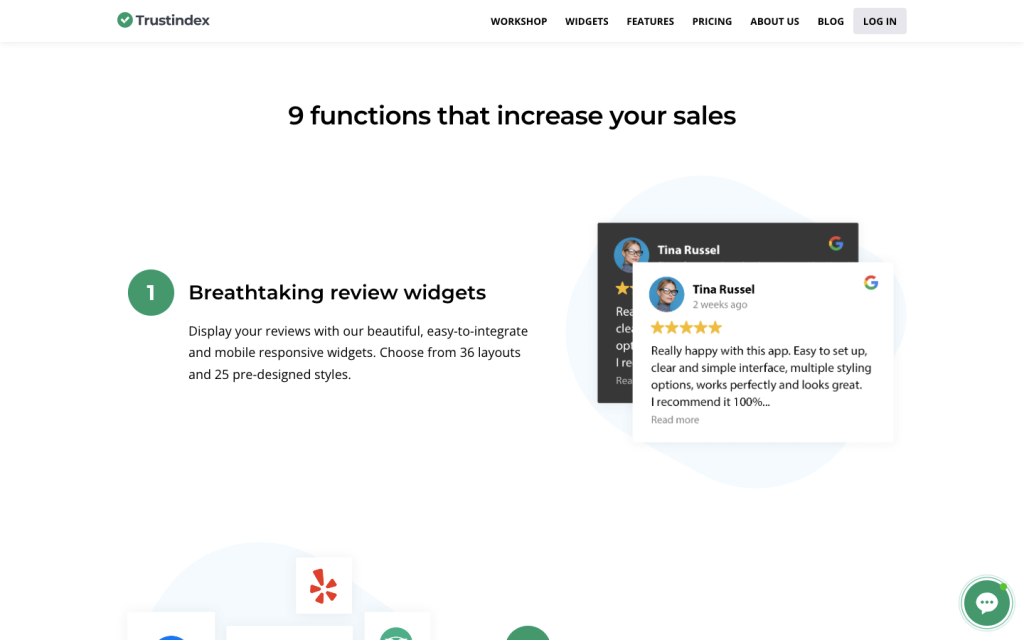This screenshot has width=1024, height=640.
Task: Click the five-star rating on white card
Action: 686,327
